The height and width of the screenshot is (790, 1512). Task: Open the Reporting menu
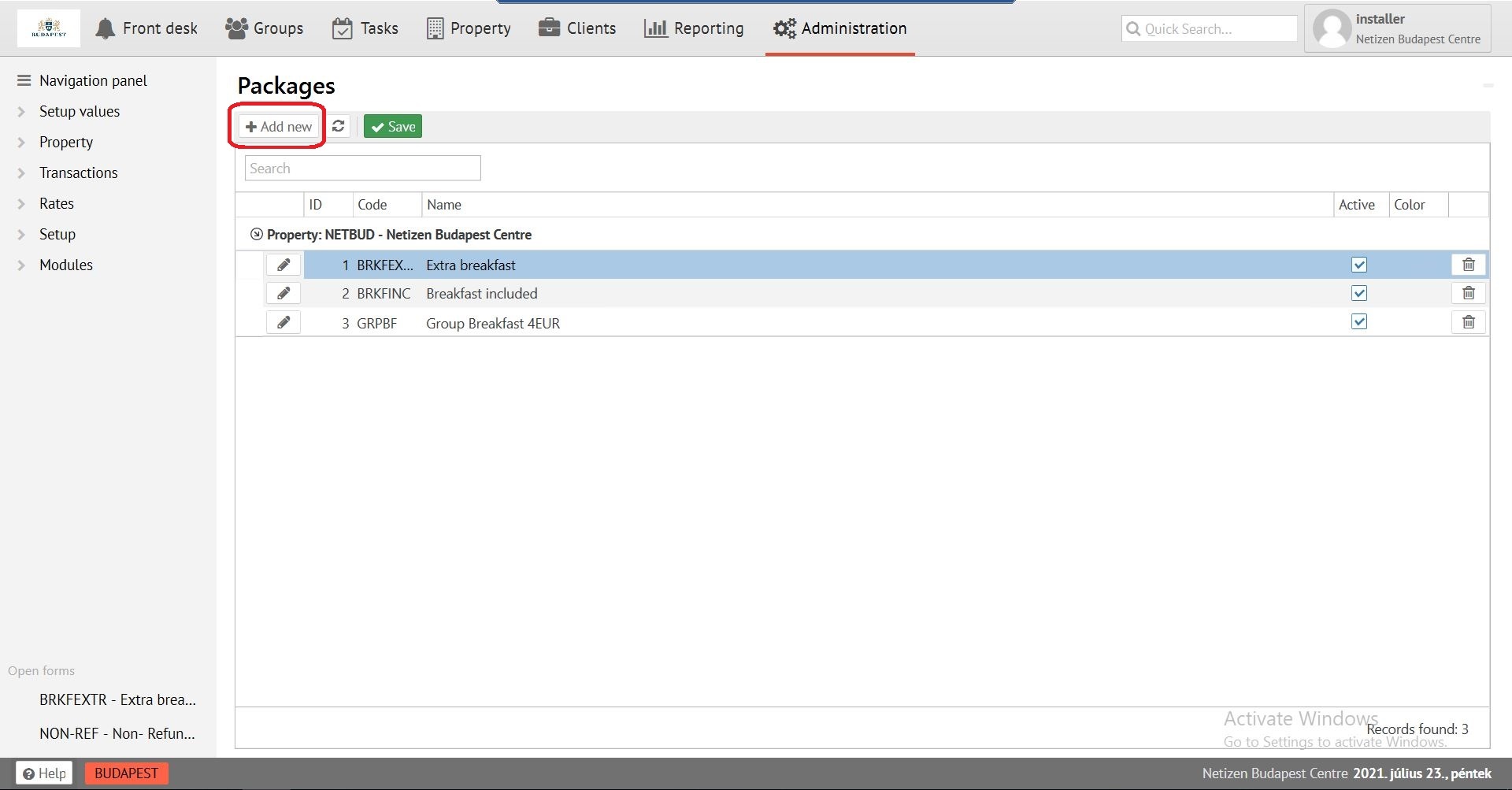[x=694, y=28]
